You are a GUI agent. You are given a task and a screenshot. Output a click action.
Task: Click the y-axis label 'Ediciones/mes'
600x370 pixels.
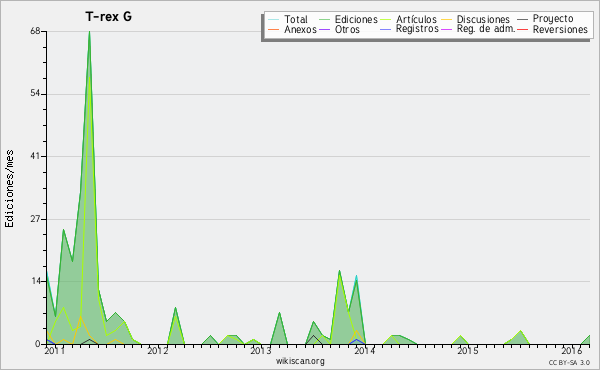tap(9, 189)
